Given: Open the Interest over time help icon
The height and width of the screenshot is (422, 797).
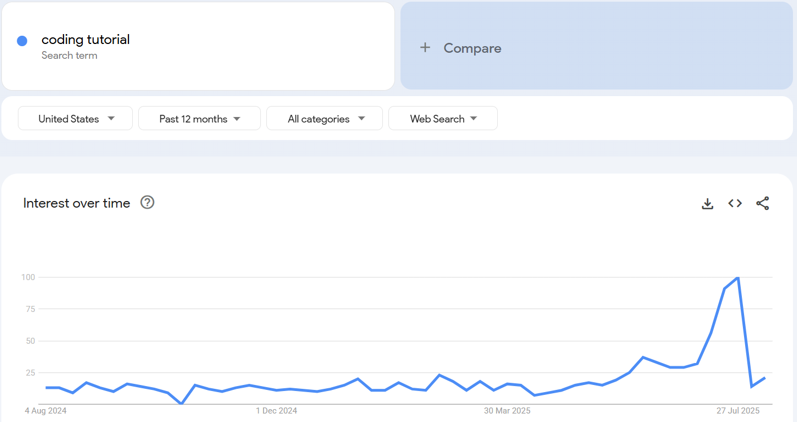Looking at the screenshot, I should click(148, 203).
